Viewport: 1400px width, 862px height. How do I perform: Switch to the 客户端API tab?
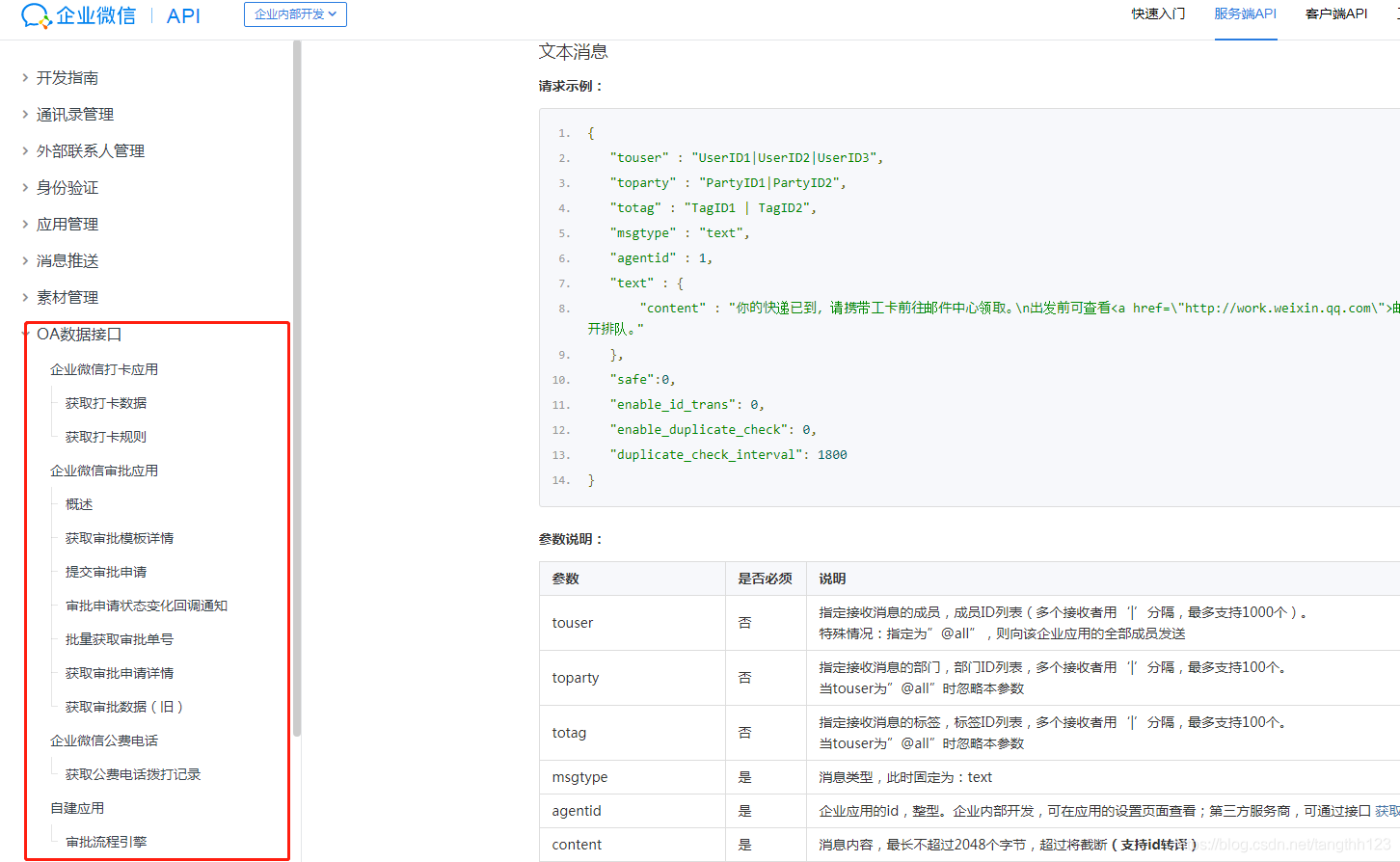pyautogui.click(x=1336, y=13)
